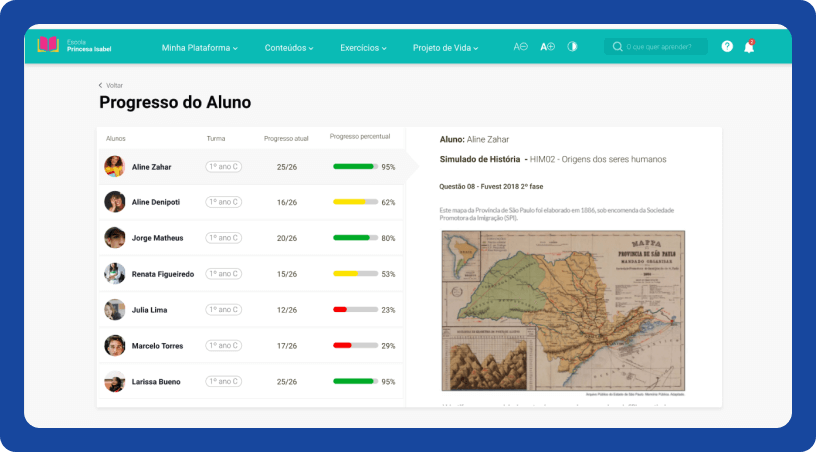Click Julia Lima's 23% progress bar

pyautogui.click(x=355, y=310)
